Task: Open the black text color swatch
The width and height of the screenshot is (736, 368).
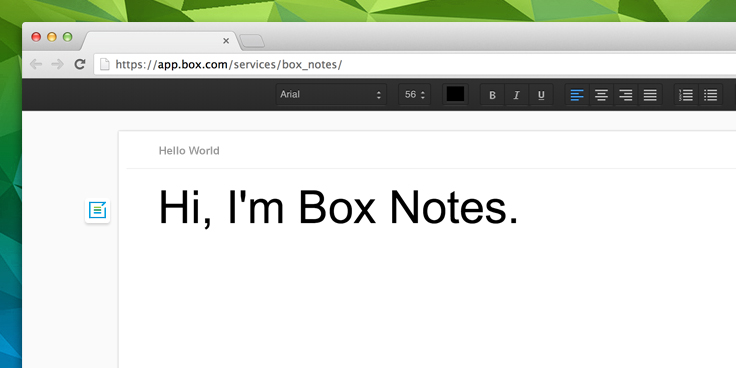Action: (x=455, y=94)
